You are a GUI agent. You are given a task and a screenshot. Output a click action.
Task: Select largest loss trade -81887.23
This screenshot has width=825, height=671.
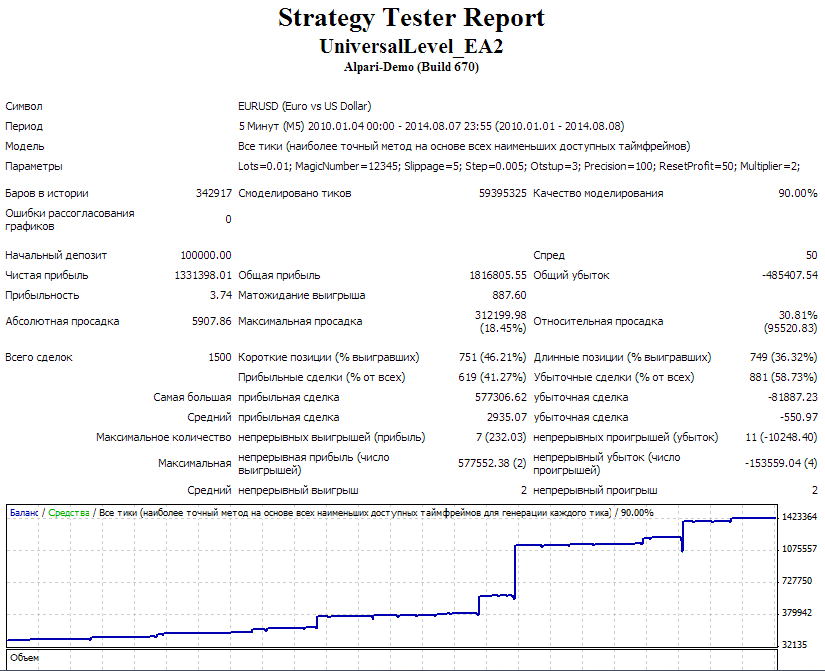click(793, 397)
